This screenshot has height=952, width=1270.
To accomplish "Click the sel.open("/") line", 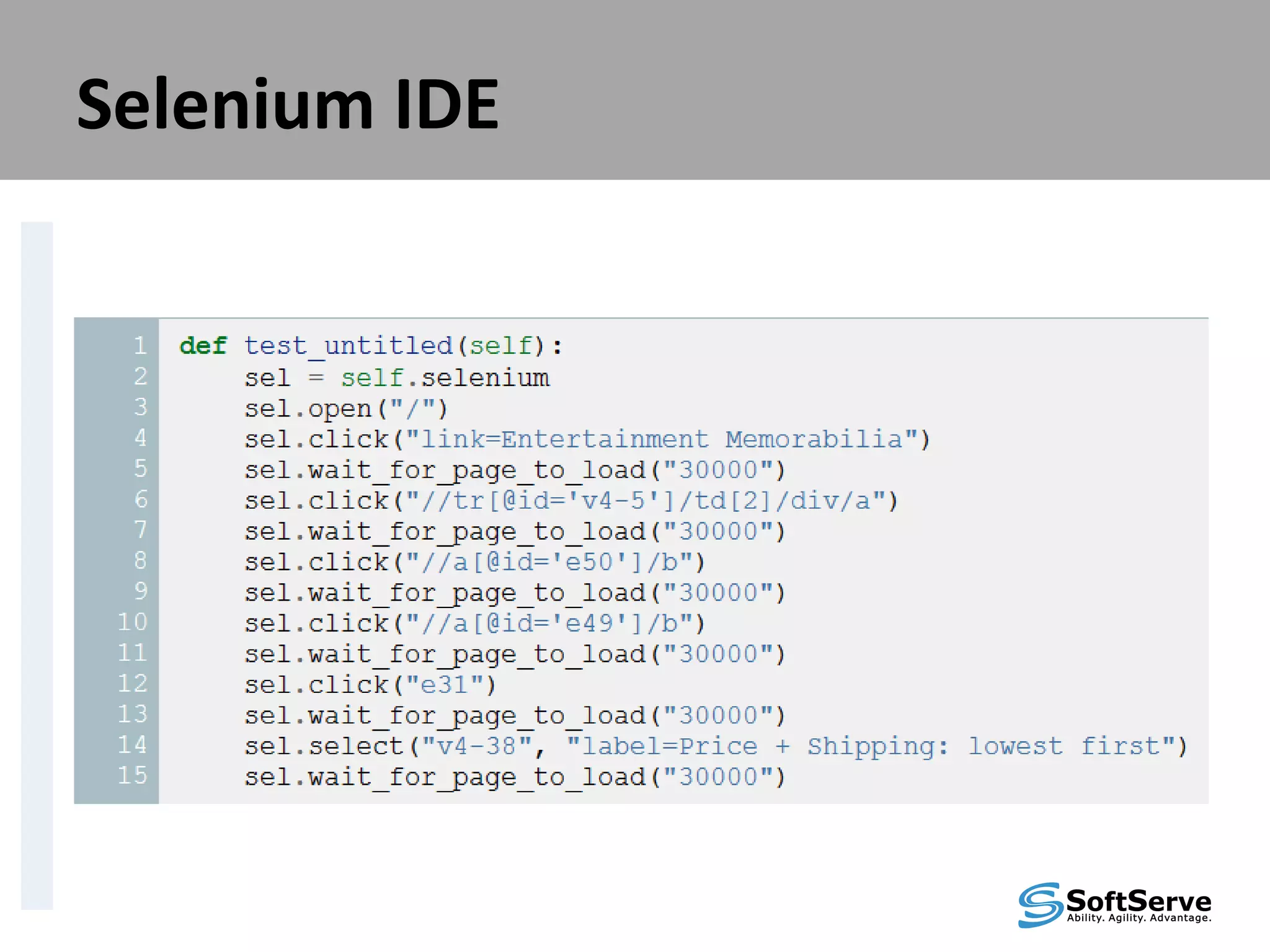I will click(346, 409).
